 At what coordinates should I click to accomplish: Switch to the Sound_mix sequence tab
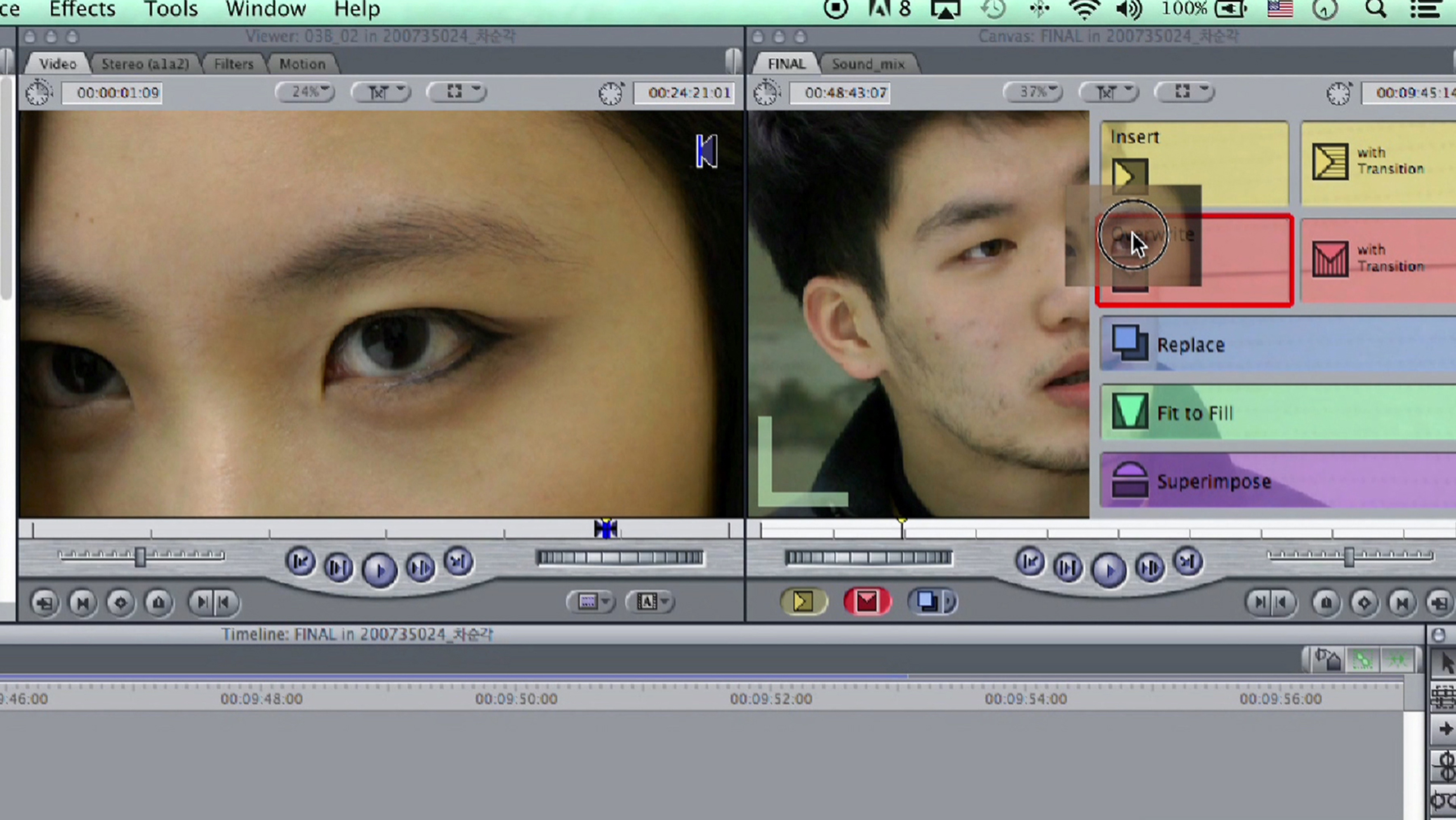[x=869, y=64]
